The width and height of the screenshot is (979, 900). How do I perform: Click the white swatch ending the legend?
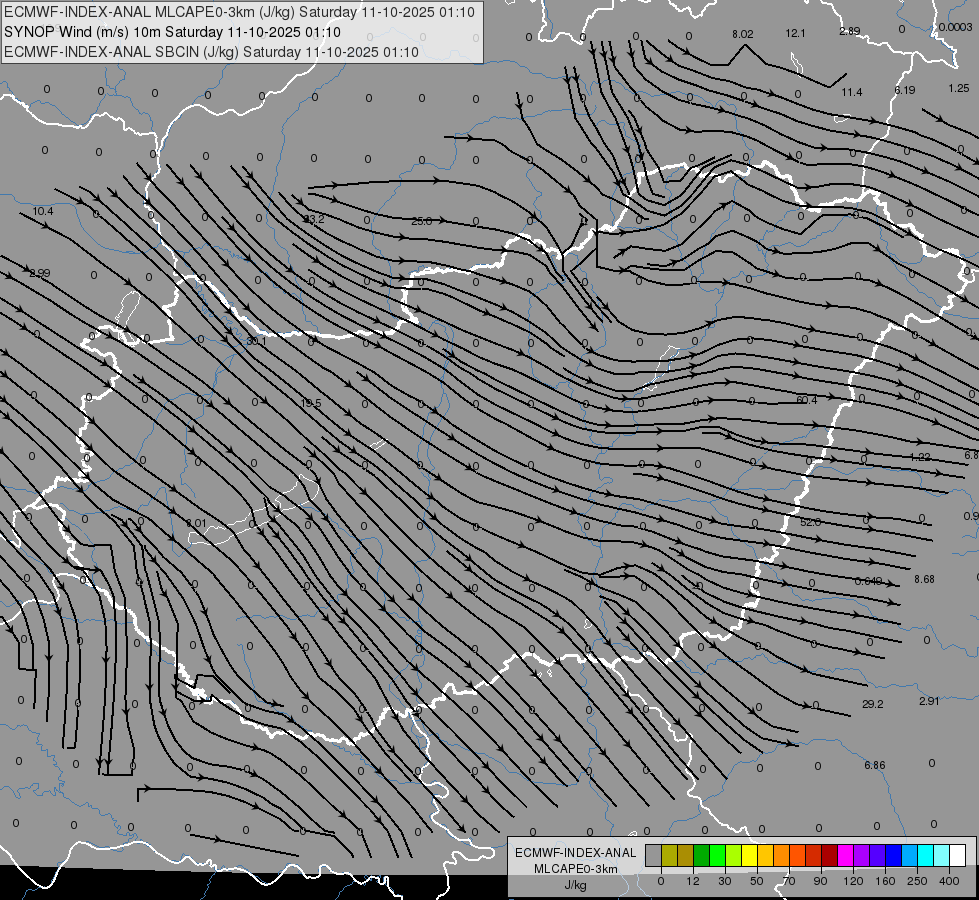click(957, 855)
